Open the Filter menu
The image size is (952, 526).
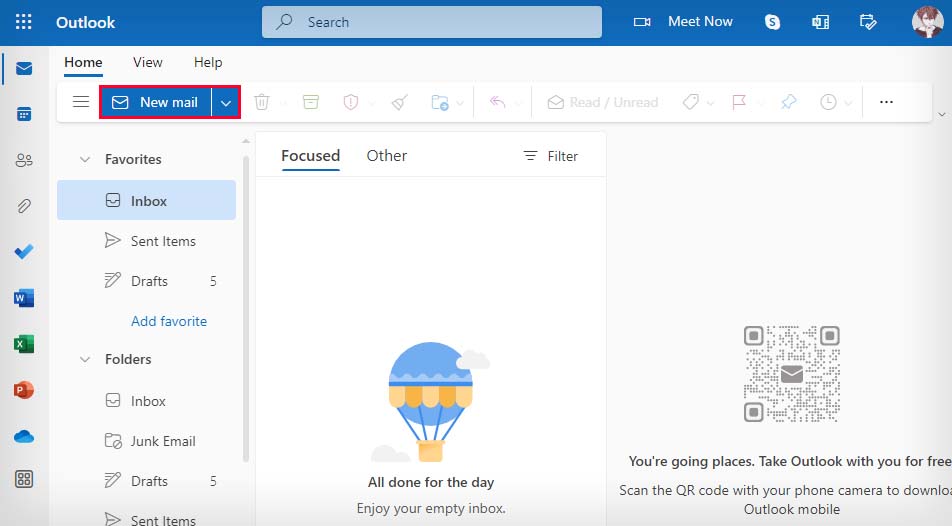click(x=551, y=156)
